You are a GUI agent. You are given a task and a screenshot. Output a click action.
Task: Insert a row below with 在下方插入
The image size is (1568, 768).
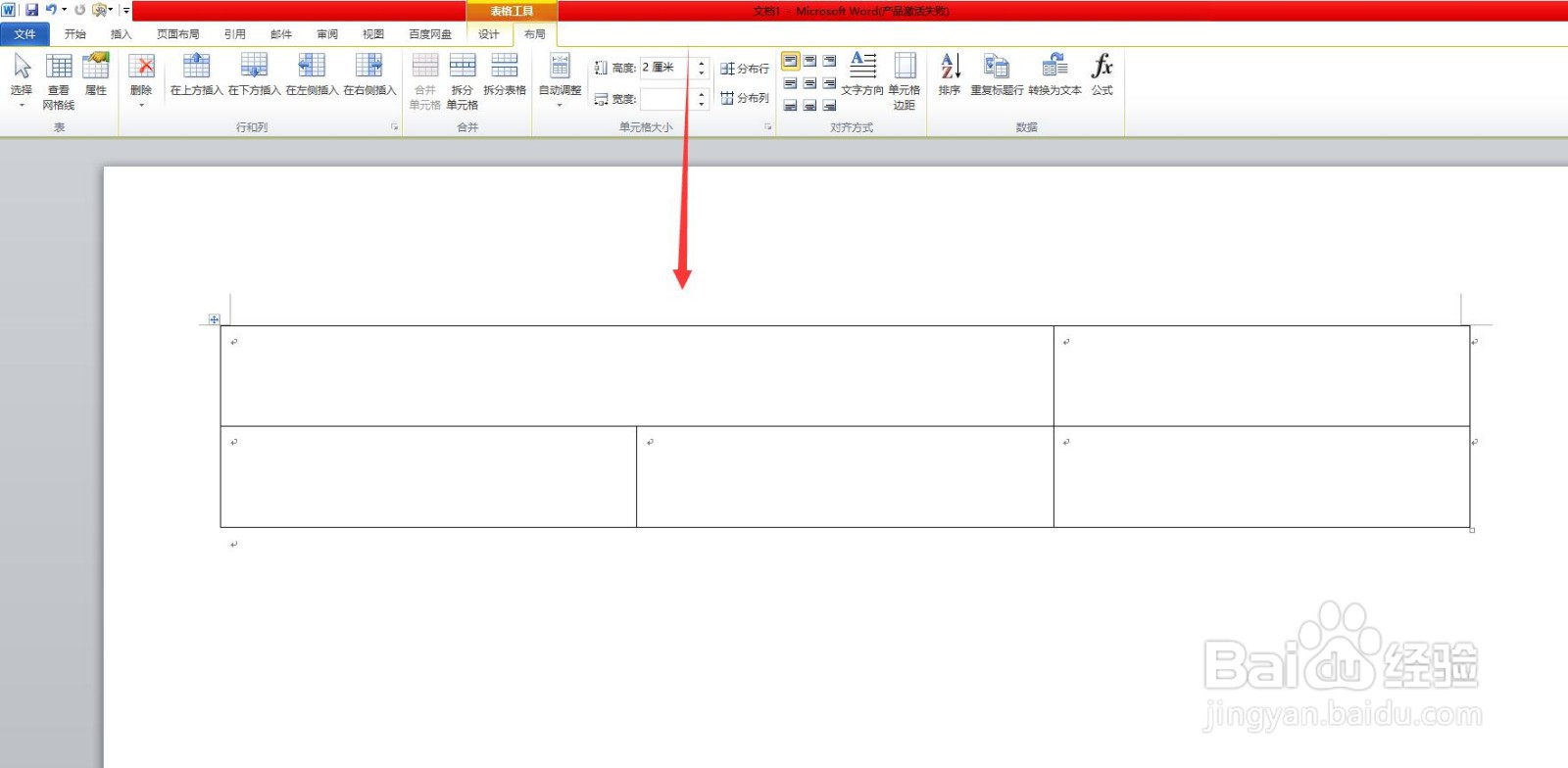[254, 74]
